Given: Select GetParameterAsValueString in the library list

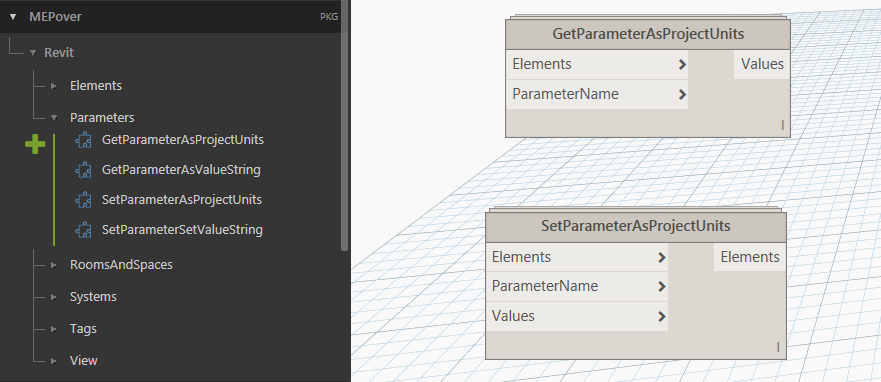Looking at the screenshot, I should [x=181, y=170].
